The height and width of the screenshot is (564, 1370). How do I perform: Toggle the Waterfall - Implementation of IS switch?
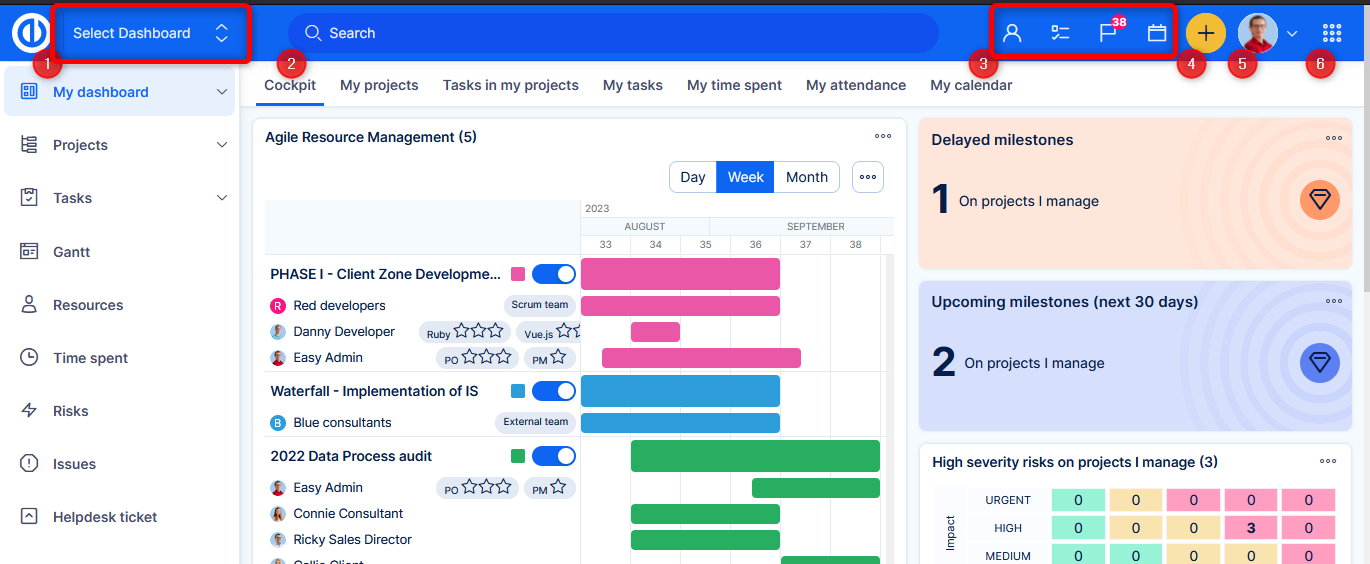[553, 391]
